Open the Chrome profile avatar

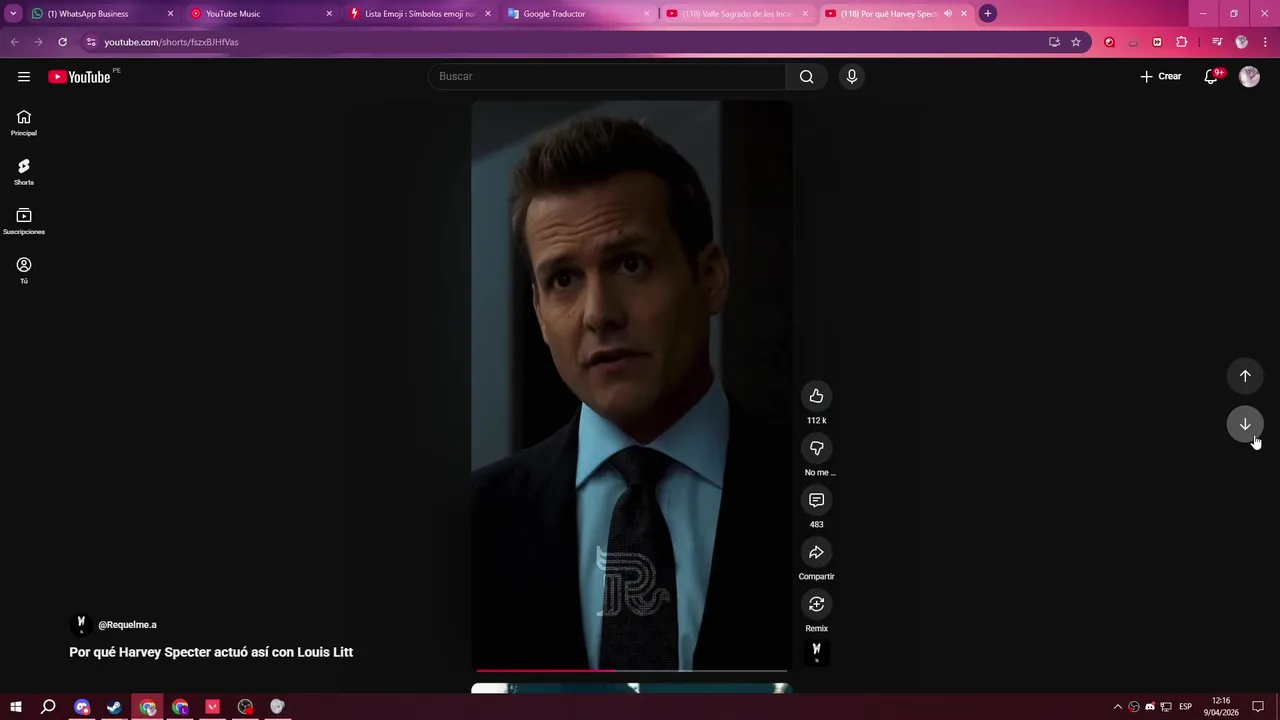1242,42
